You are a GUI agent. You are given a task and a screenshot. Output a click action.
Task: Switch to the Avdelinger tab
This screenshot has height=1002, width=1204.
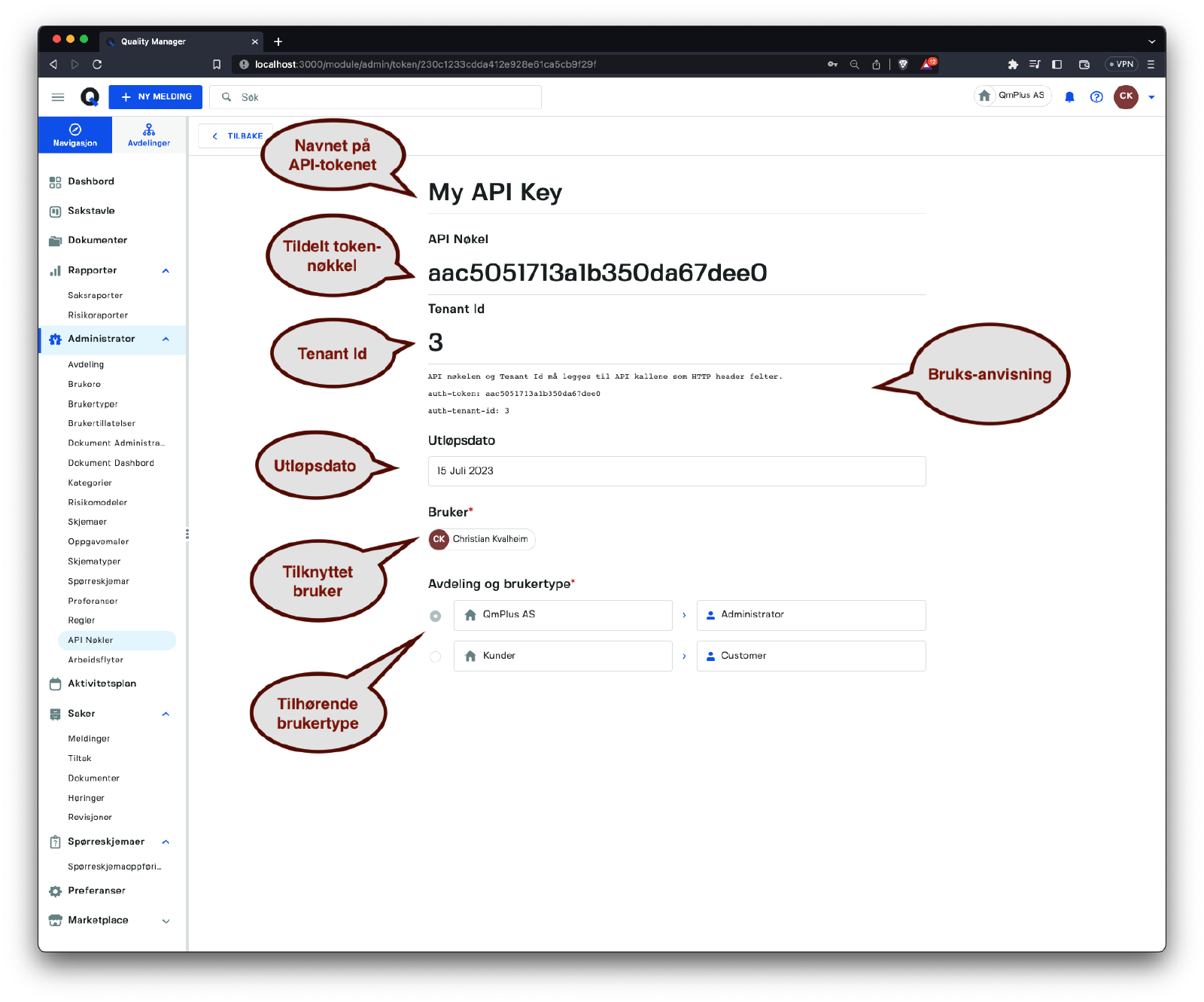click(x=149, y=135)
